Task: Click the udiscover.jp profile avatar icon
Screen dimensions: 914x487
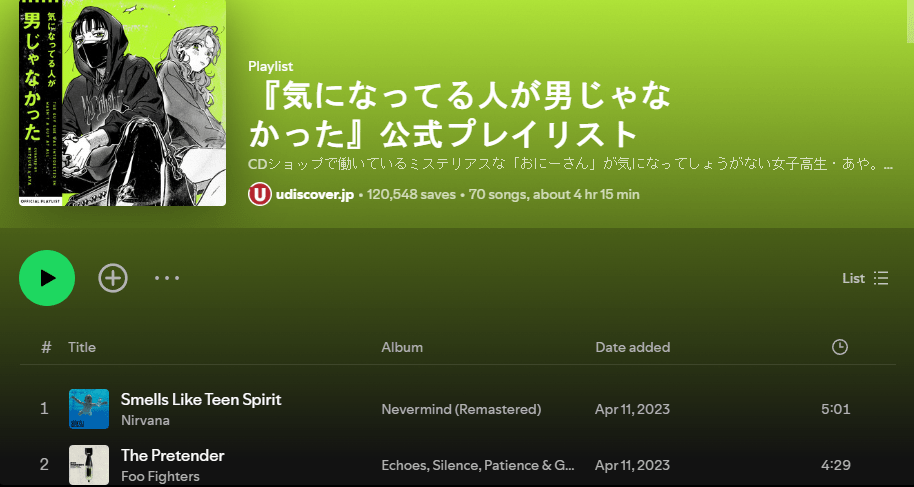Action: pyautogui.click(x=260, y=194)
